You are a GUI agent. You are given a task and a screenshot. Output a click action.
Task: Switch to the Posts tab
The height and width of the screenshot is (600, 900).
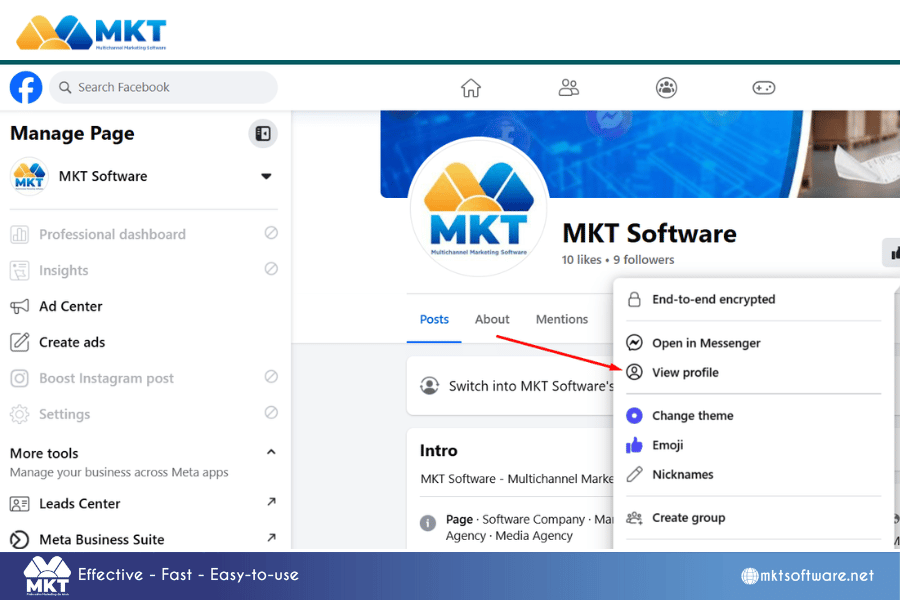coord(434,319)
